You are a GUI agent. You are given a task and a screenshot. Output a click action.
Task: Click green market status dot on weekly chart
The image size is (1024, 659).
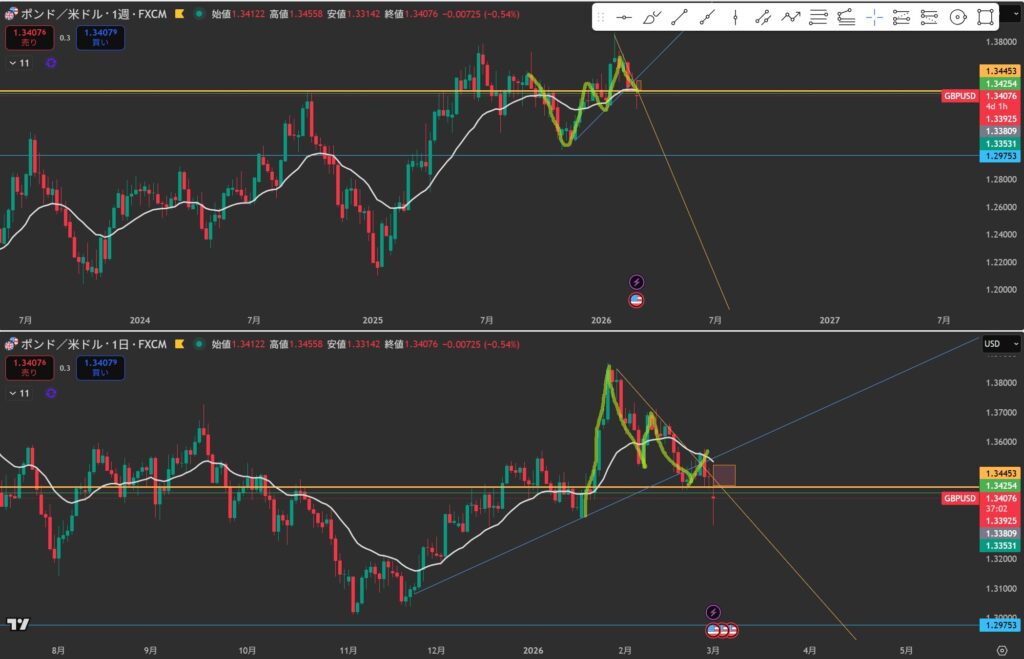(x=199, y=15)
